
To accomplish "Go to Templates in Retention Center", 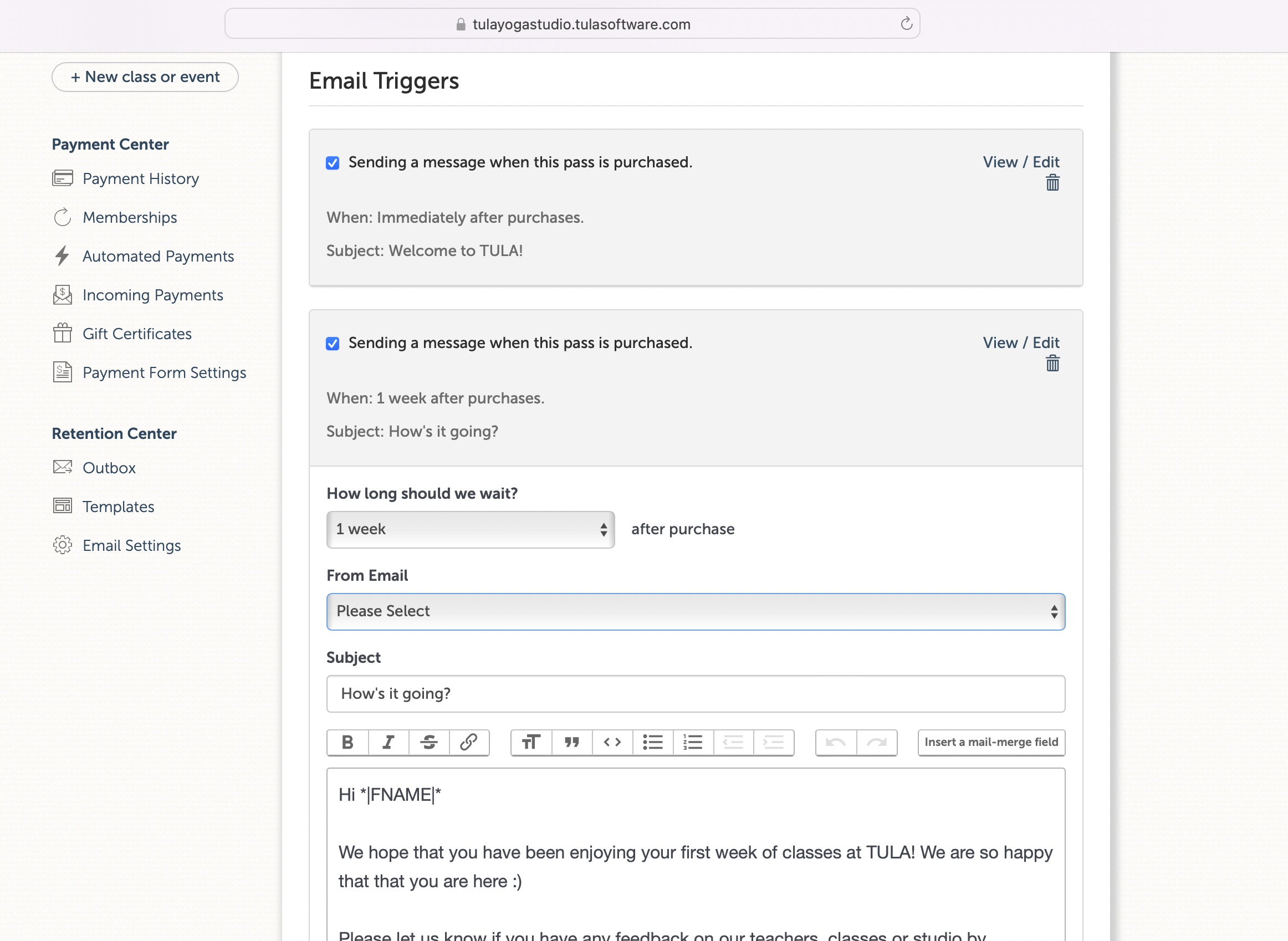I will [x=118, y=507].
